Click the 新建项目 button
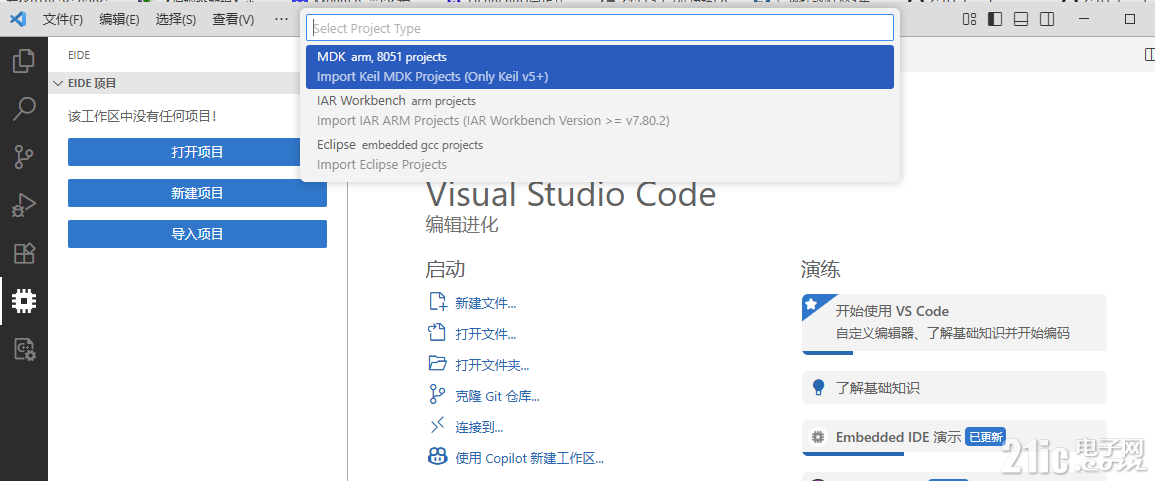Viewport: 1155px width, 481px height. [197, 193]
